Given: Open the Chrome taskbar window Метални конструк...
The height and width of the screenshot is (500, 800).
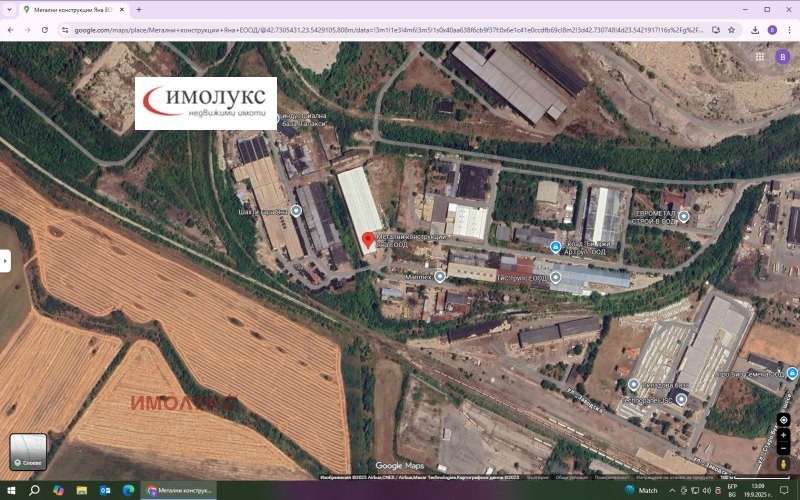Looking at the screenshot, I should point(180,490).
